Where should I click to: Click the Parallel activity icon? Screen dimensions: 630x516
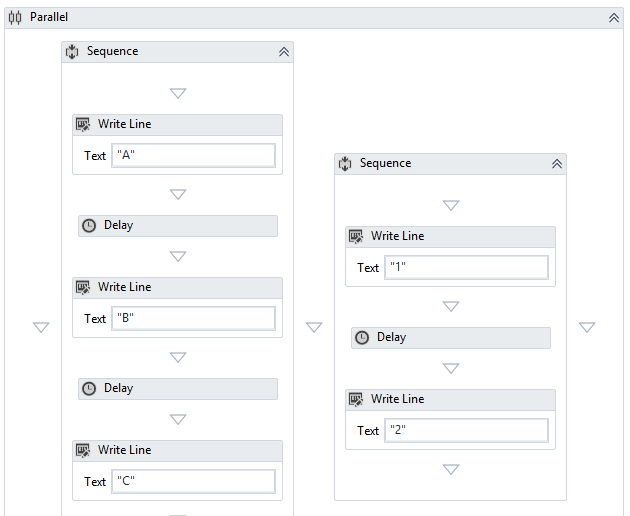point(15,18)
